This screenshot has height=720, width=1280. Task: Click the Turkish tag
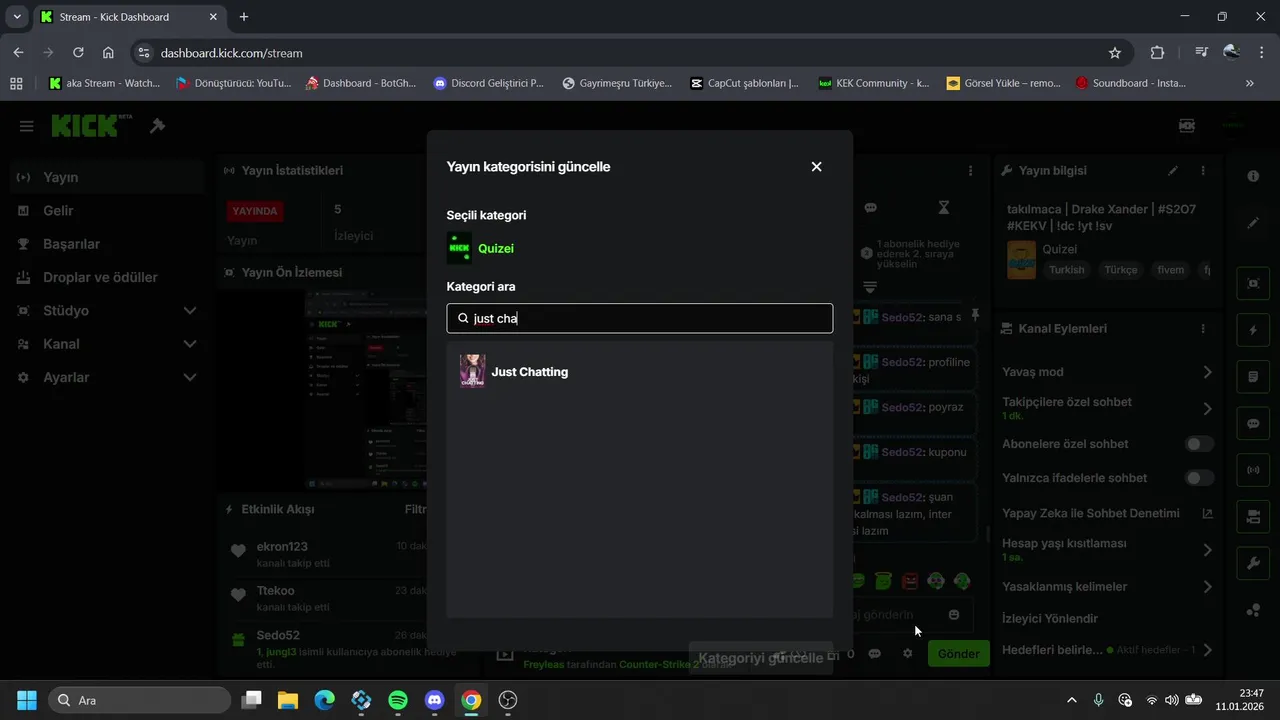point(1067,270)
